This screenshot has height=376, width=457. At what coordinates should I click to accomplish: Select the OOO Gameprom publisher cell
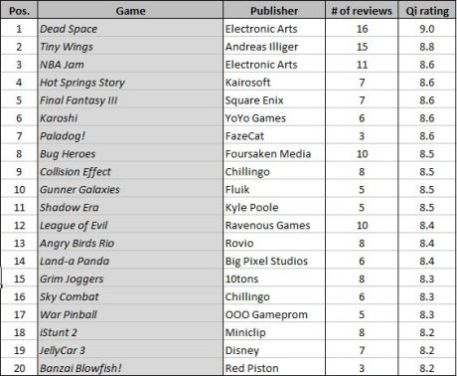tap(274, 314)
